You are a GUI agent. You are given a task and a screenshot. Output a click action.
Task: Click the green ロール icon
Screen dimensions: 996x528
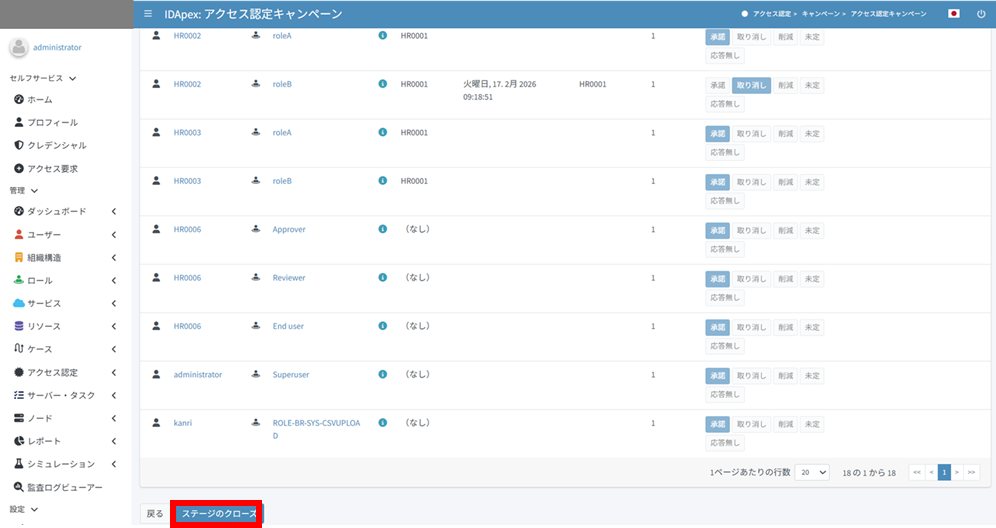[19, 280]
